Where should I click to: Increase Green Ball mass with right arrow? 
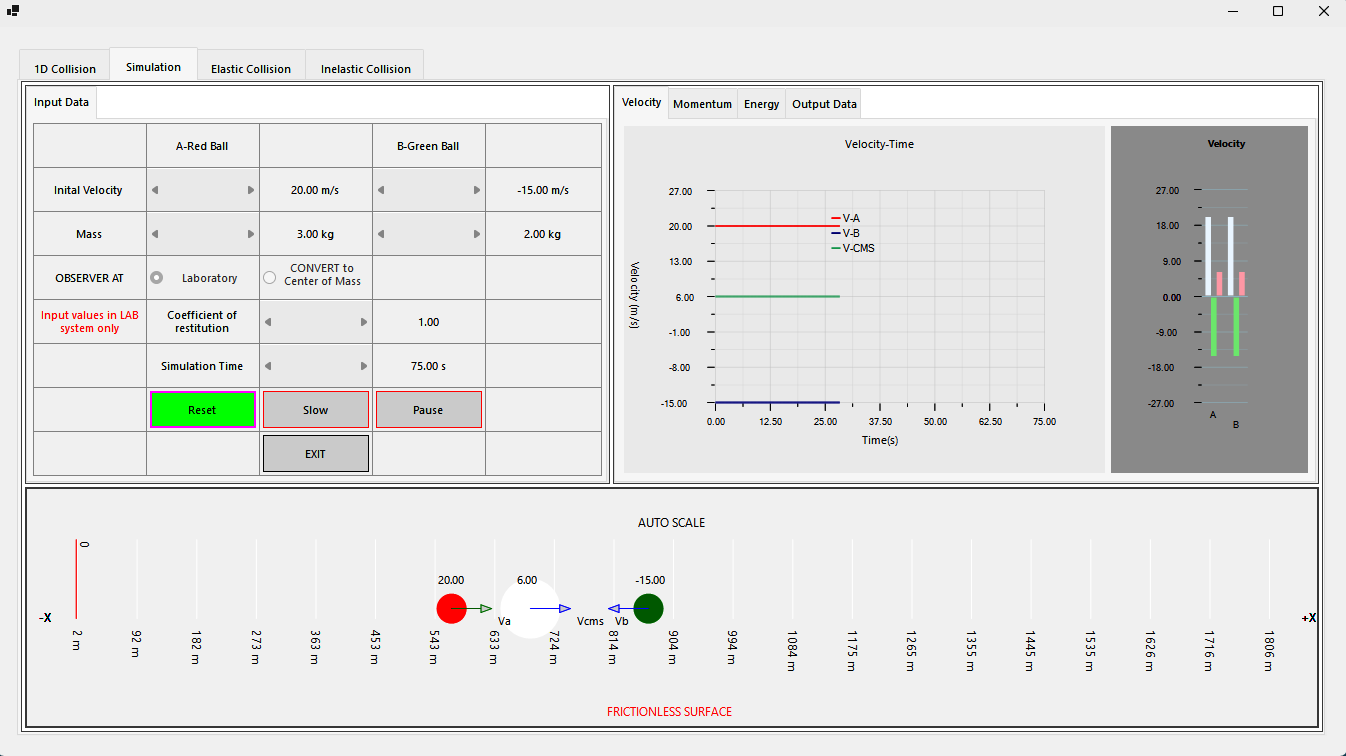[477, 234]
